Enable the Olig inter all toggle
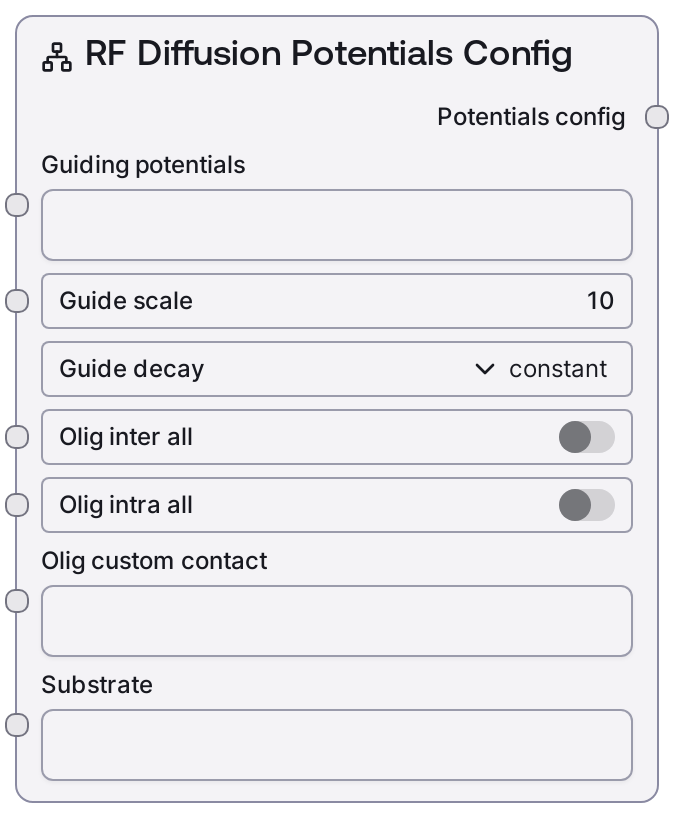 [586, 437]
